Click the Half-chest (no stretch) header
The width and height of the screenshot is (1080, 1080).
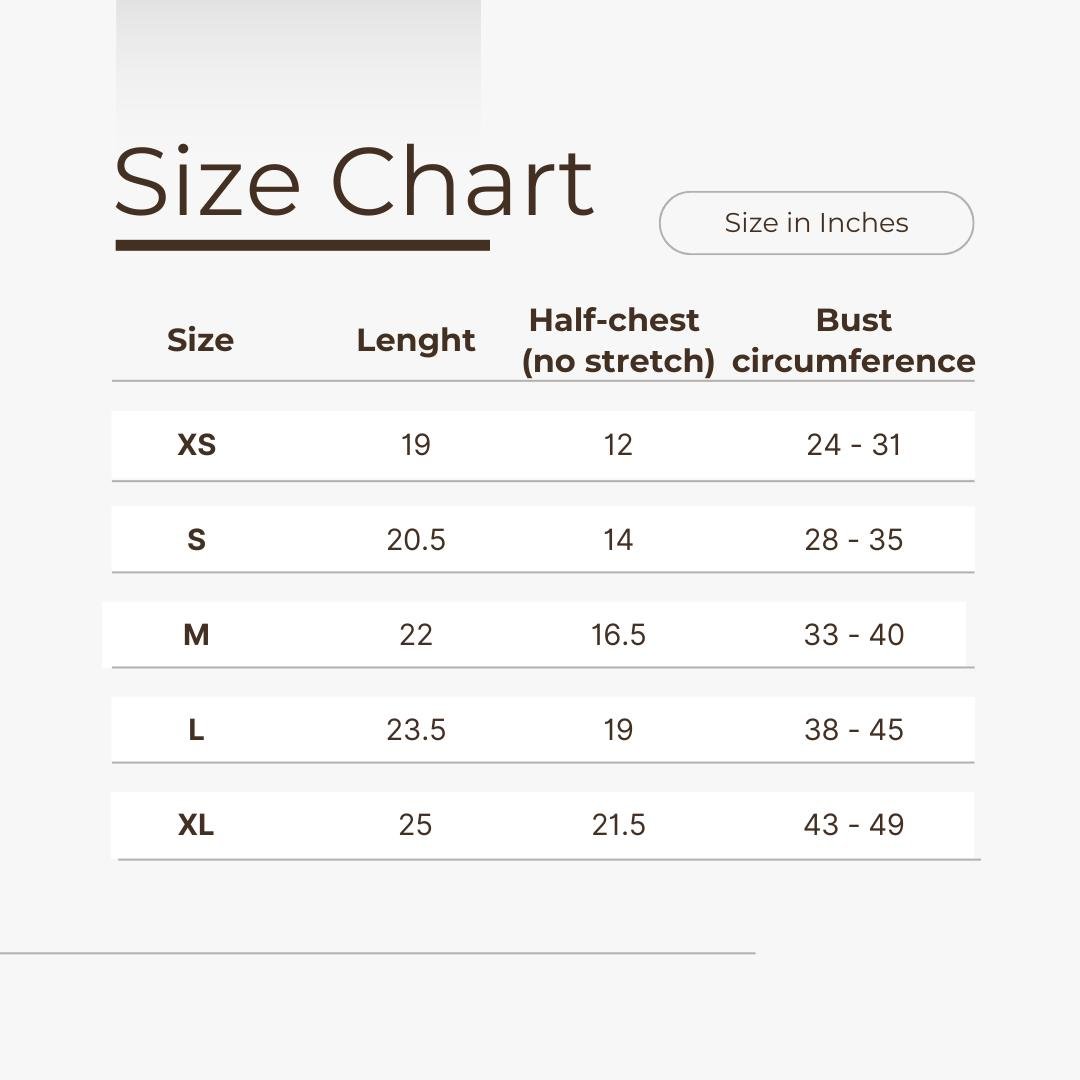click(x=618, y=341)
